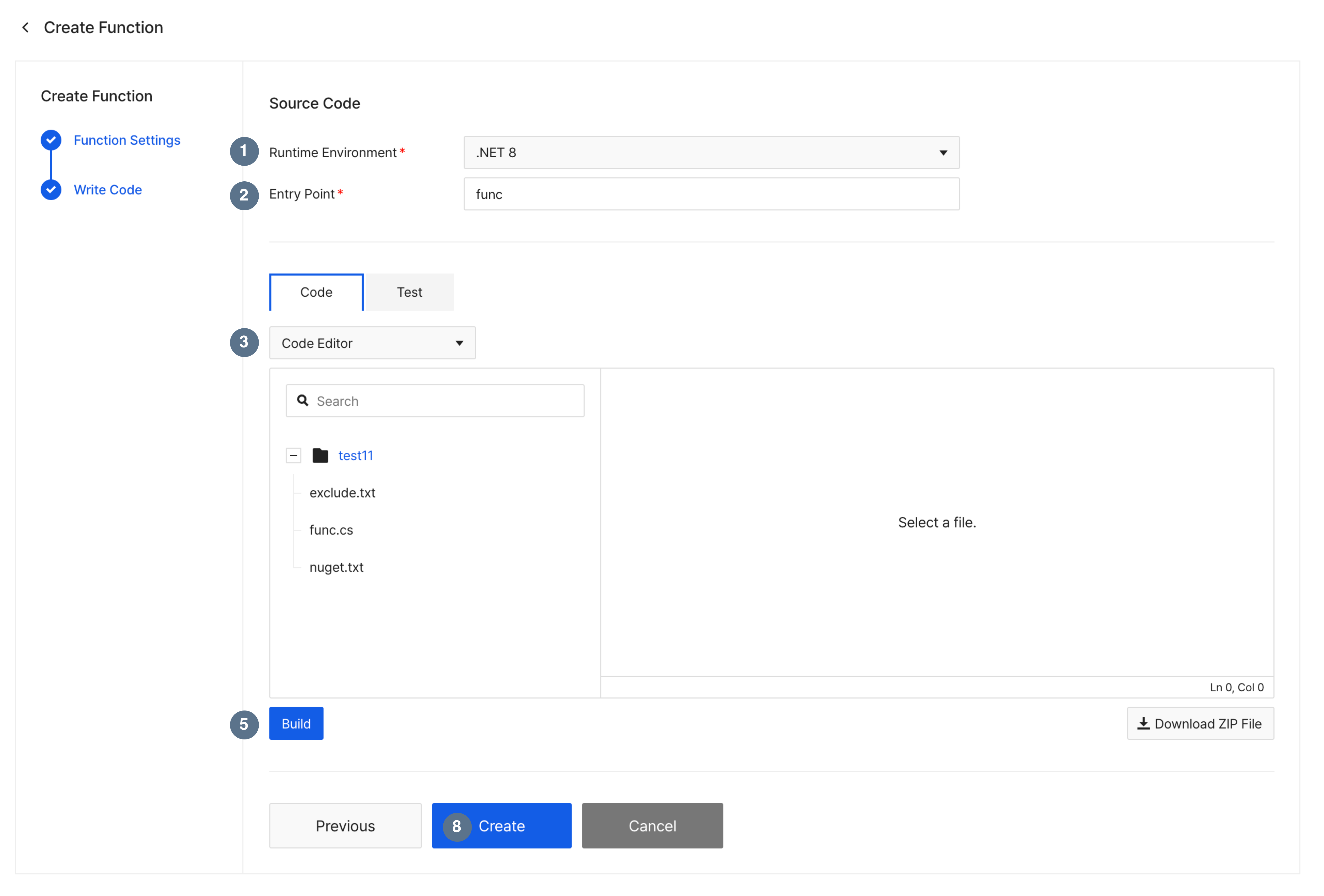Click the numbered badge 1 by Runtime Environment
The width and height of the screenshot is (1324, 896).
click(x=244, y=151)
